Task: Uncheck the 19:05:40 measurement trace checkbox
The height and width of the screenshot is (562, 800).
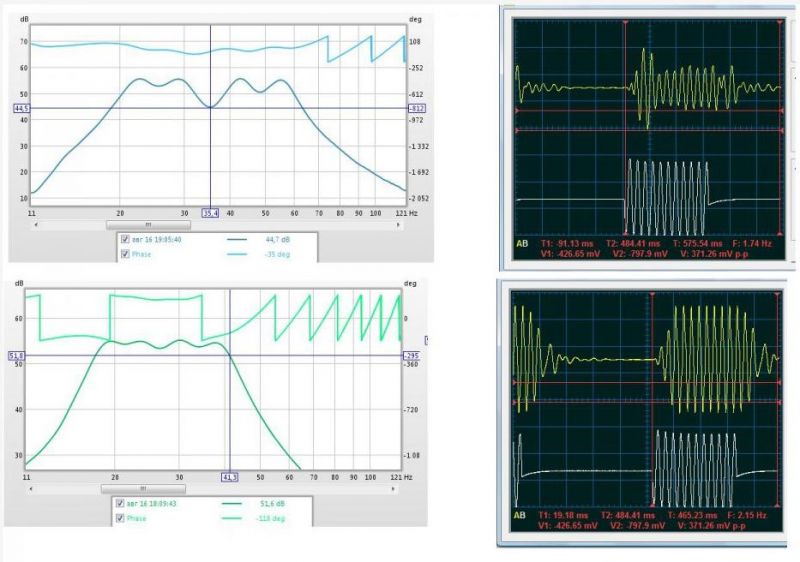Action: coord(125,239)
